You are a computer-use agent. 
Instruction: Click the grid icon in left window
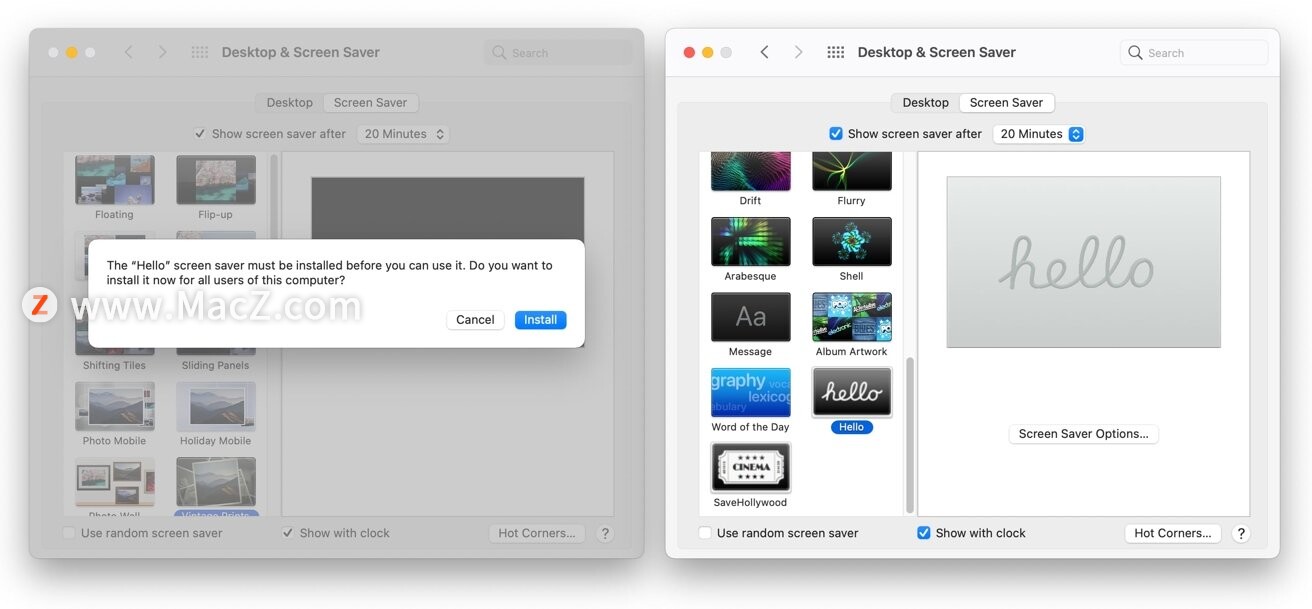click(x=200, y=52)
